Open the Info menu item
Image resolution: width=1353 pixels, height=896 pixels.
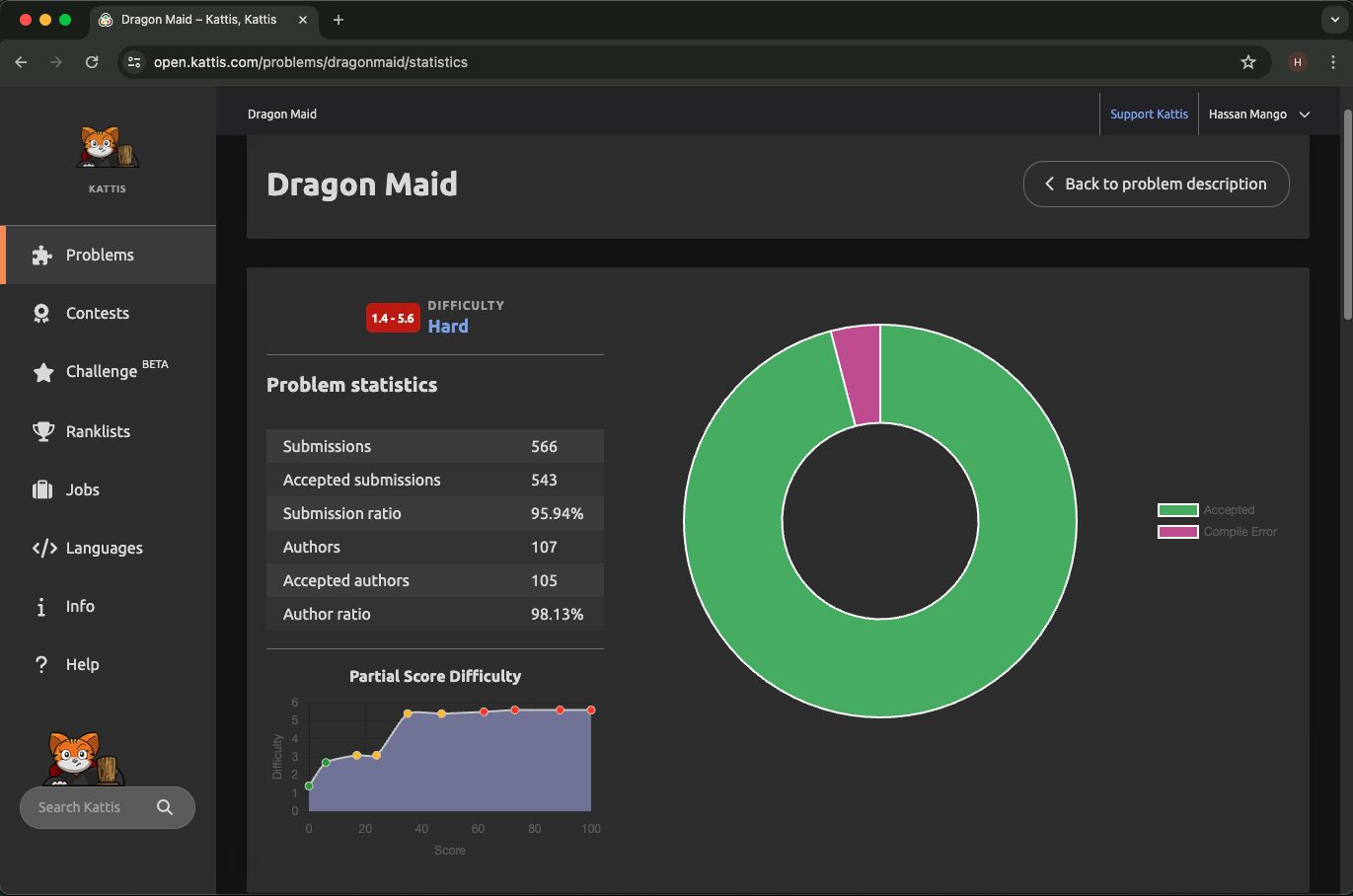point(110,607)
